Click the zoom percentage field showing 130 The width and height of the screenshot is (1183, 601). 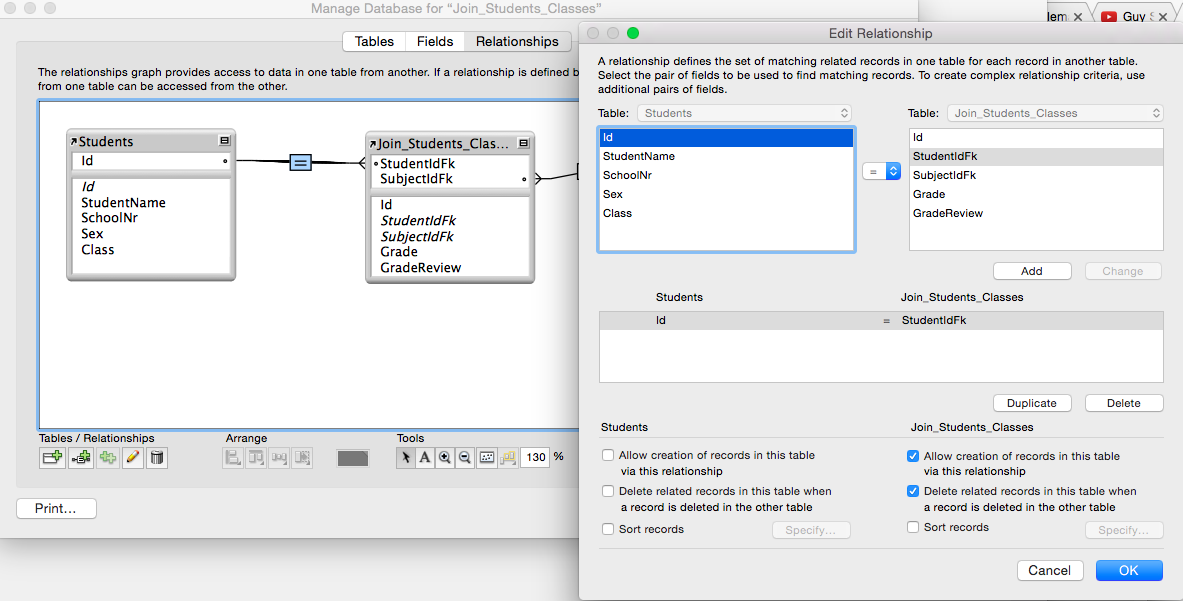pyautogui.click(x=535, y=457)
